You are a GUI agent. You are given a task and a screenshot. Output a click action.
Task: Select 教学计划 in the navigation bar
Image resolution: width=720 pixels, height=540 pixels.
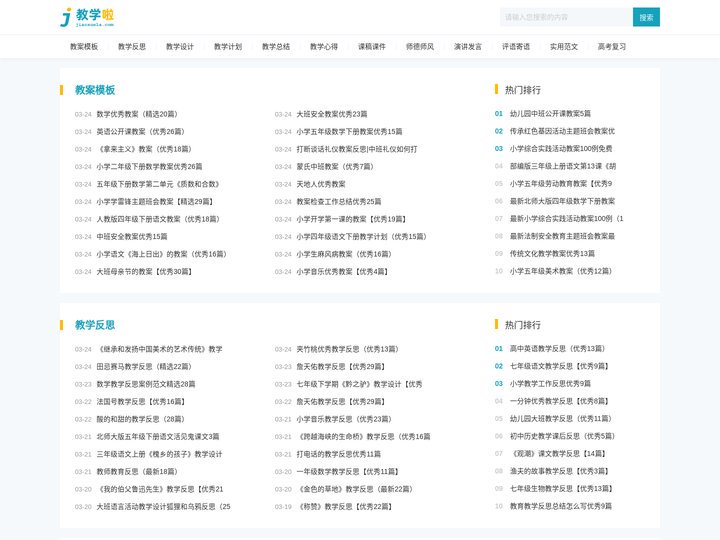pos(228,46)
